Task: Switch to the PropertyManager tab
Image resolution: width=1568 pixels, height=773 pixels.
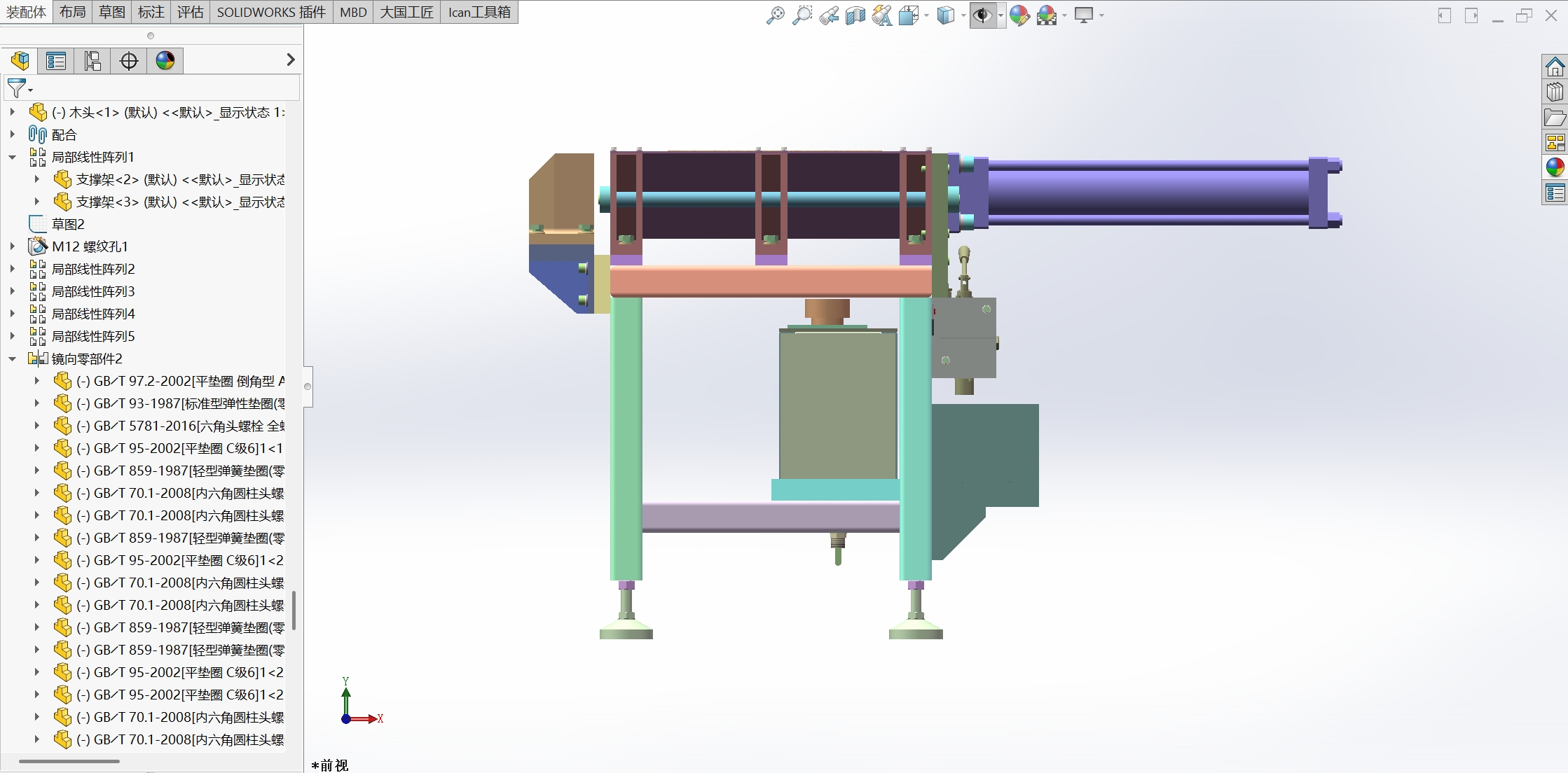Action: click(x=56, y=61)
